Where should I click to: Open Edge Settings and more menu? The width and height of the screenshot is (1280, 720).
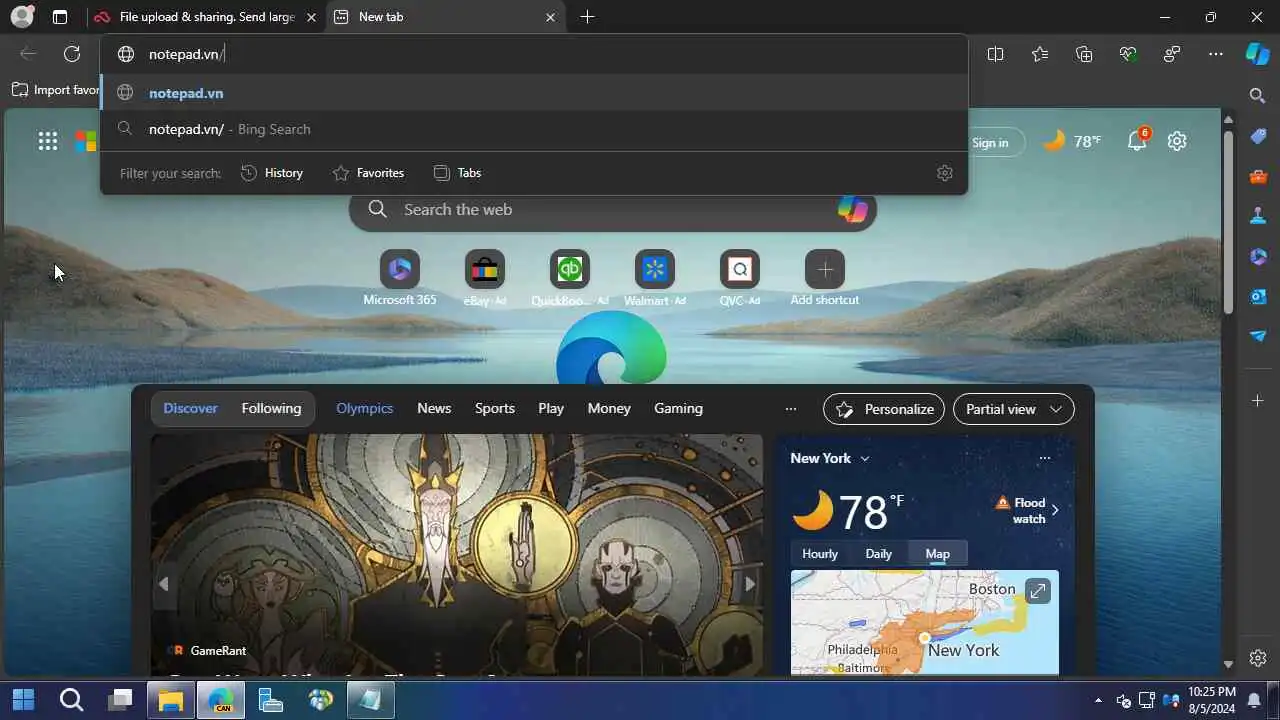[1216, 54]
